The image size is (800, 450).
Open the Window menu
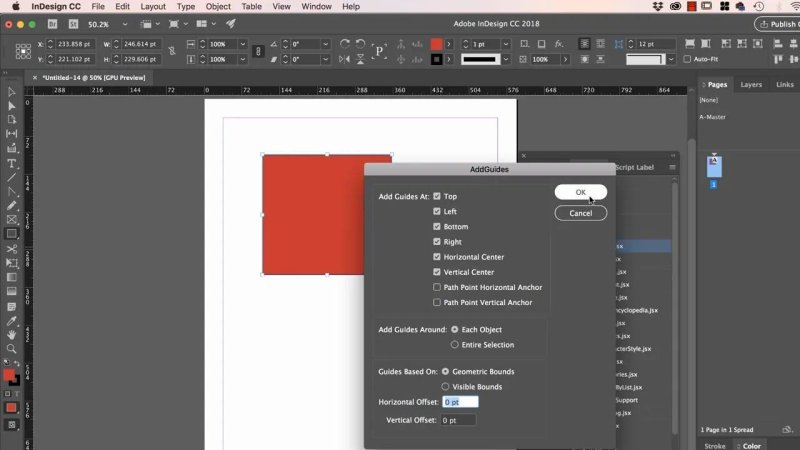[316, 7]
